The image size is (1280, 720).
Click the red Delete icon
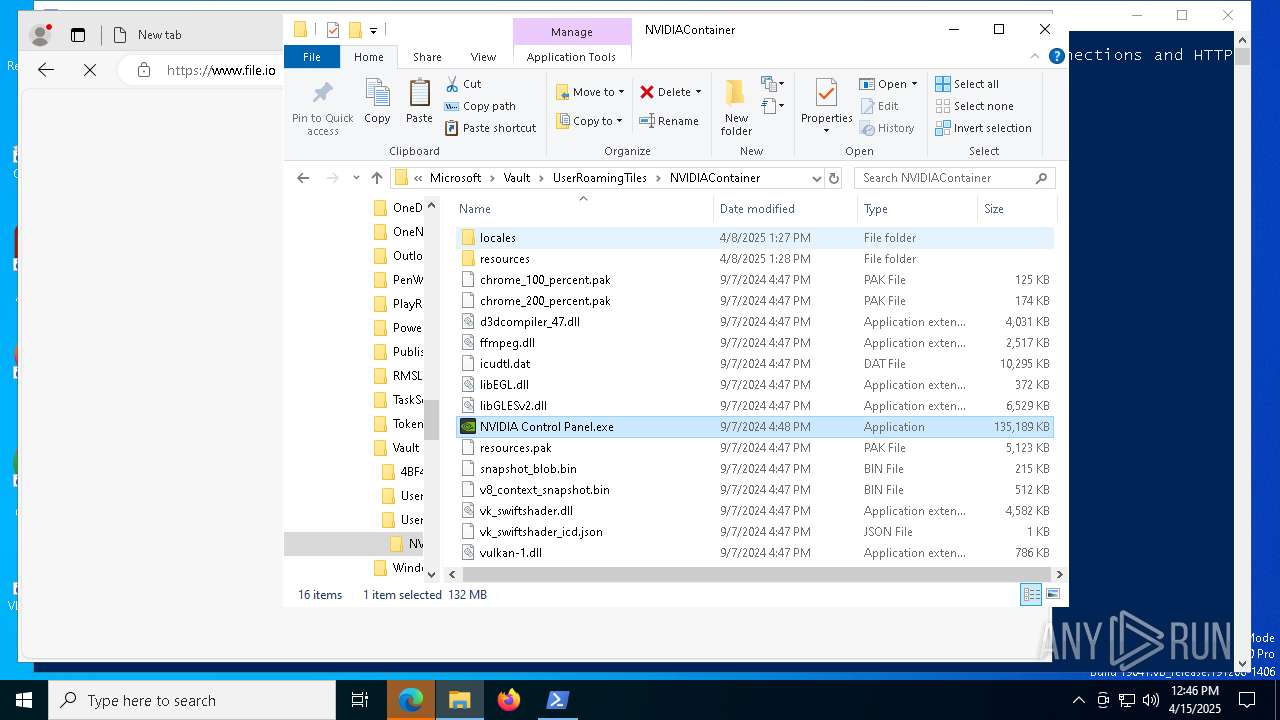coord(647,92)
